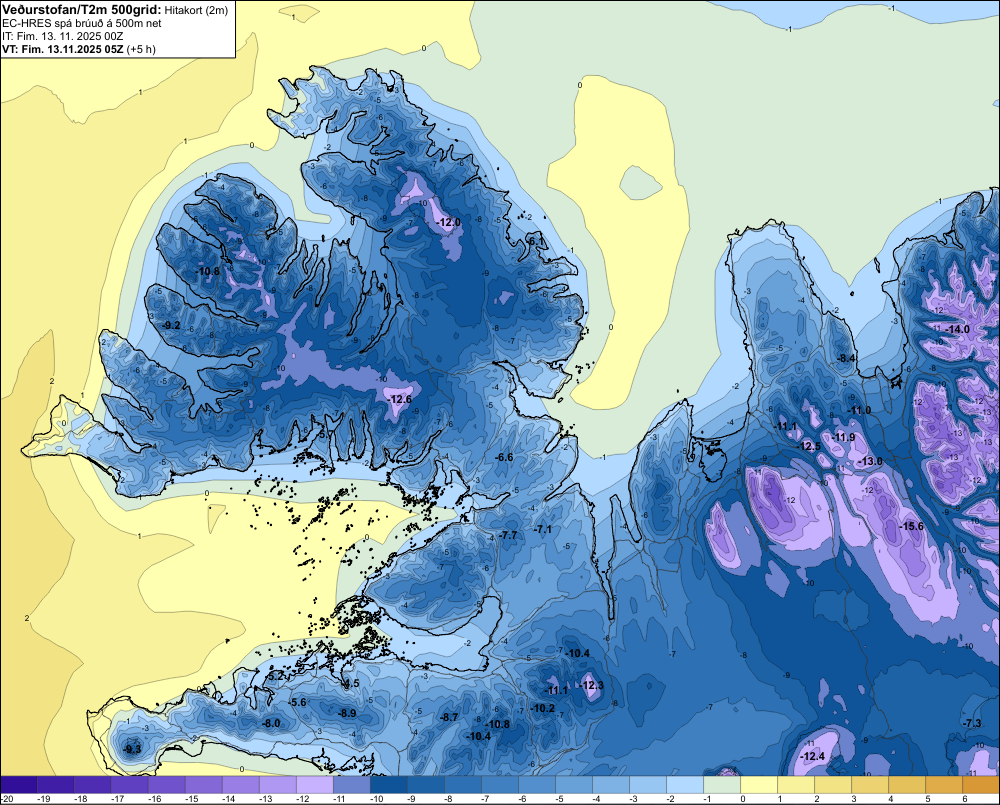Click the -13.0 temperature label
Screen dimensions: 1000x805
click(x=871, y=461)
